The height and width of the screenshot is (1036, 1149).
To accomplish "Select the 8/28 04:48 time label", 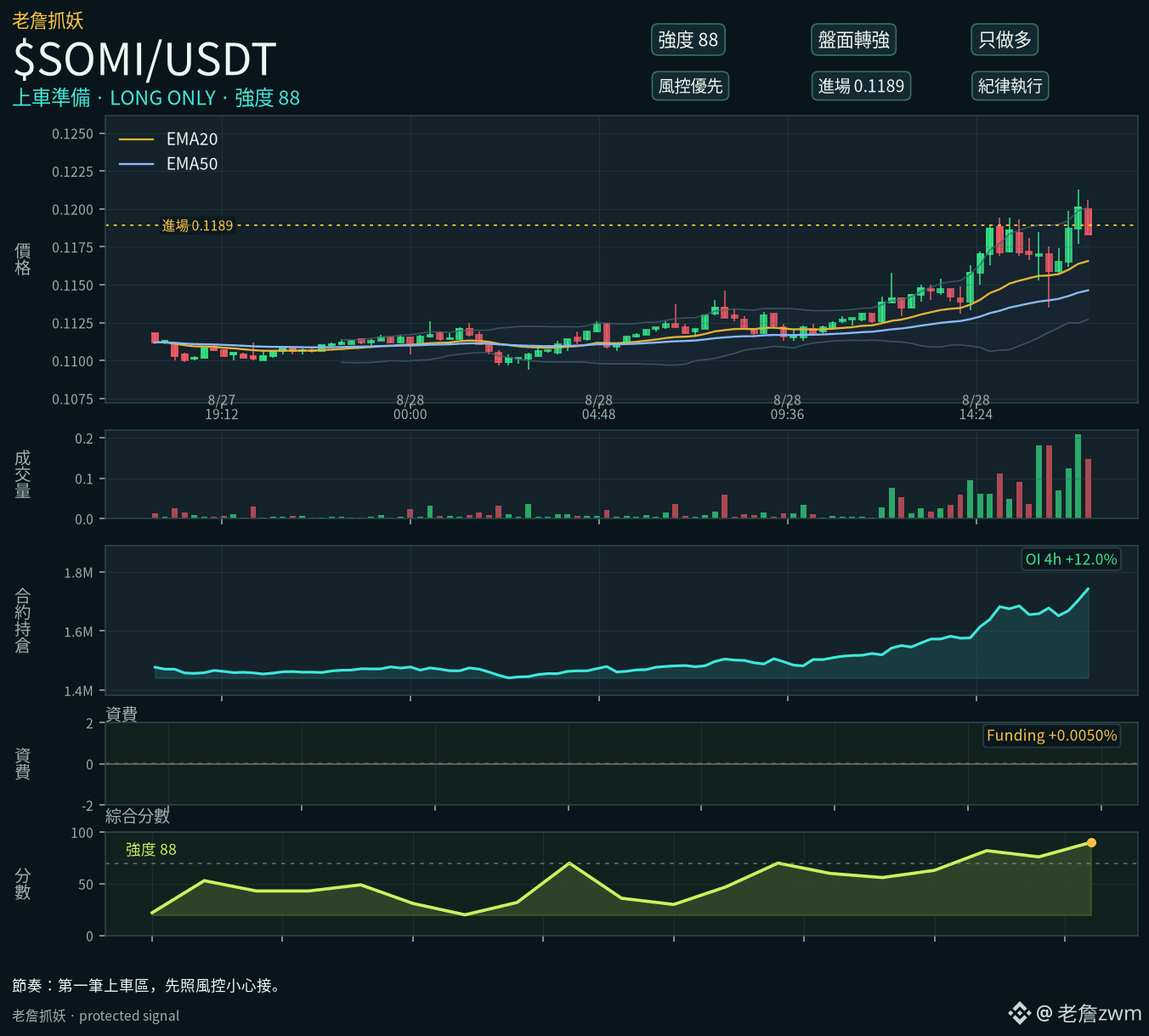I will (599, 407).
